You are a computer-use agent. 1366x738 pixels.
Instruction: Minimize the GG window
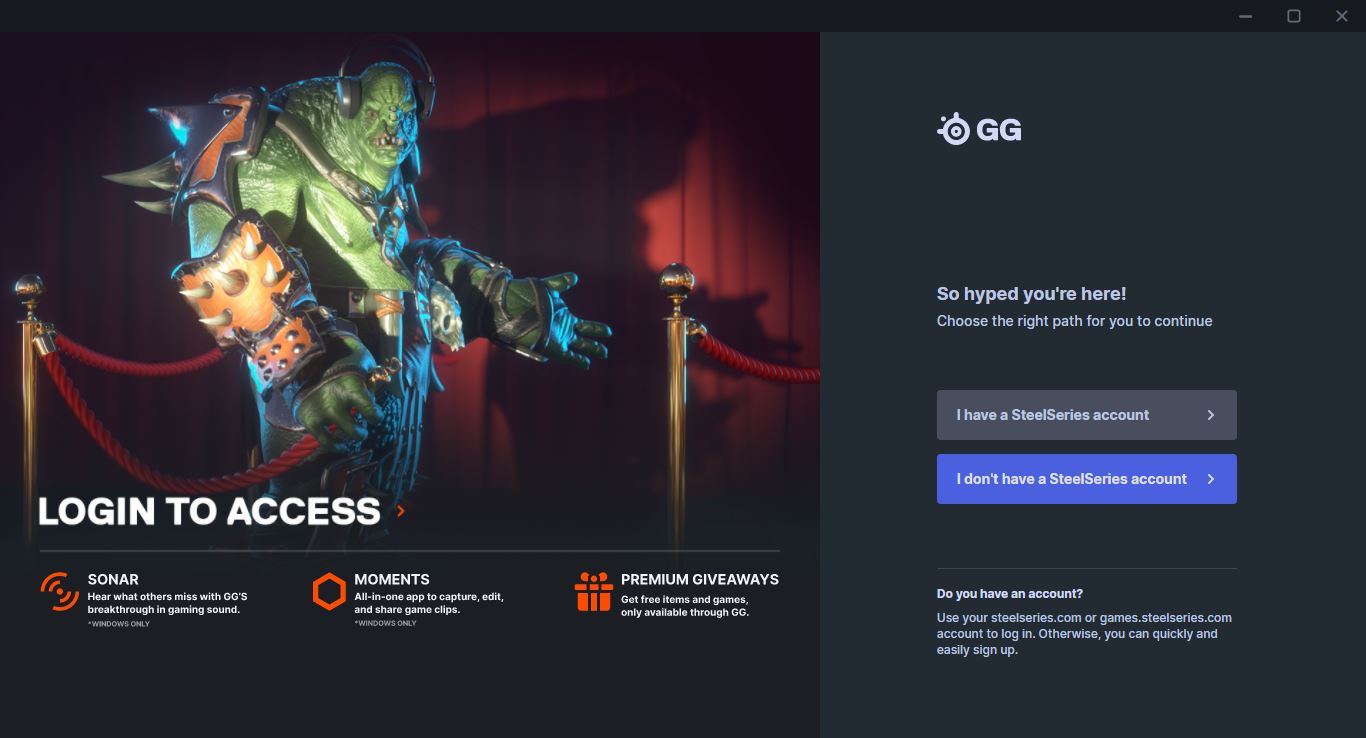(x=1246, y=16)
